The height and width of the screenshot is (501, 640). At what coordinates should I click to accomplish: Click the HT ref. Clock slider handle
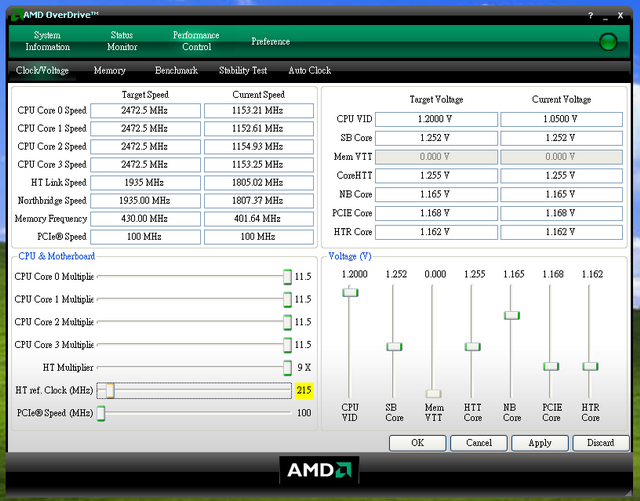110,390
